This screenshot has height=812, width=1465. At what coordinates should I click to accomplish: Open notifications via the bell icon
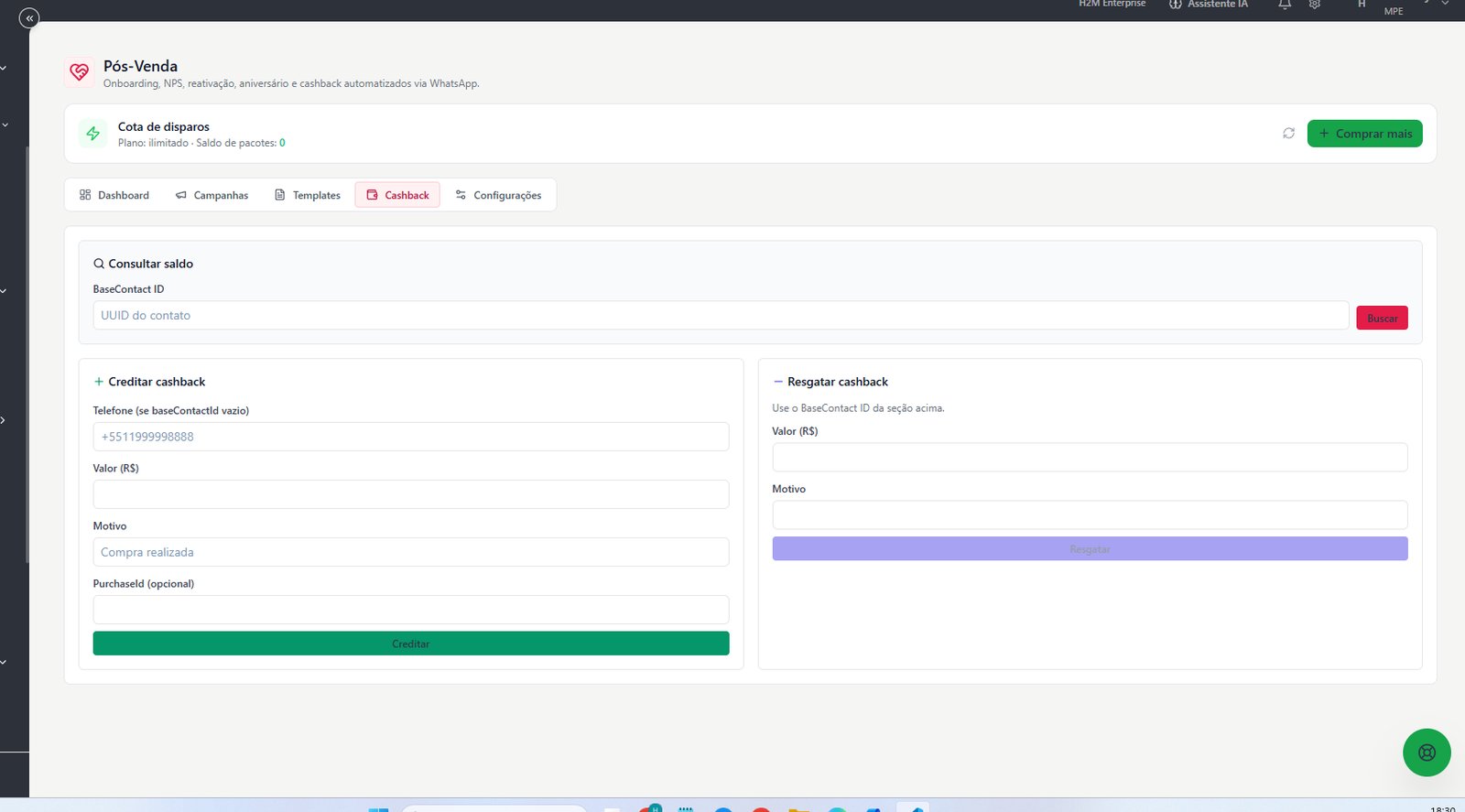click(x=1285, y=5)
